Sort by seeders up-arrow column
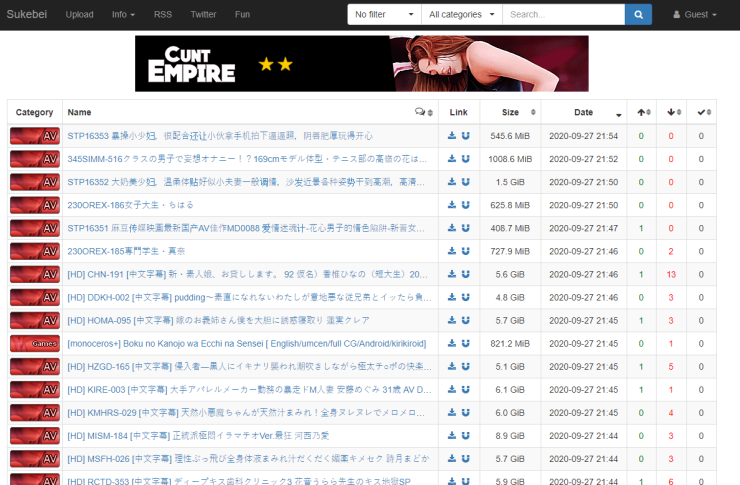Screen dimensions: 740x485 [642, 112]
